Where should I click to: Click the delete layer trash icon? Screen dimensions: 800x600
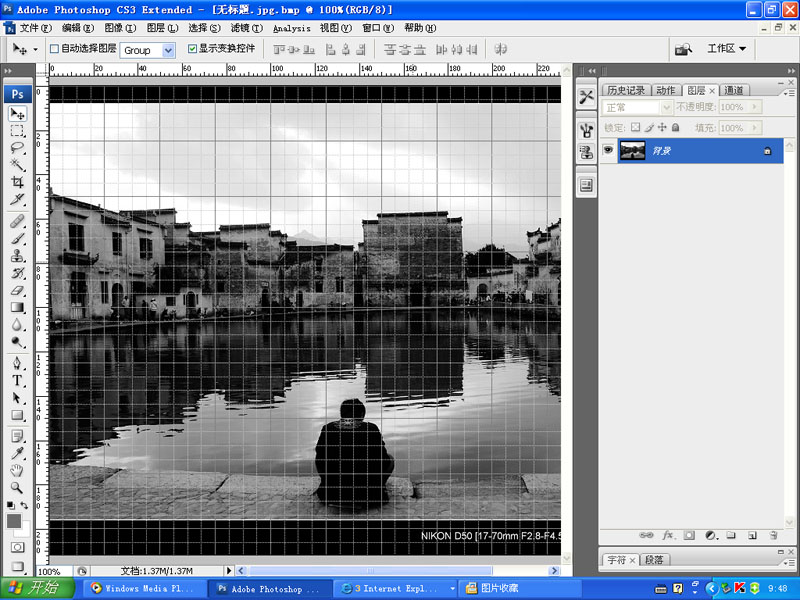point(771,535)
